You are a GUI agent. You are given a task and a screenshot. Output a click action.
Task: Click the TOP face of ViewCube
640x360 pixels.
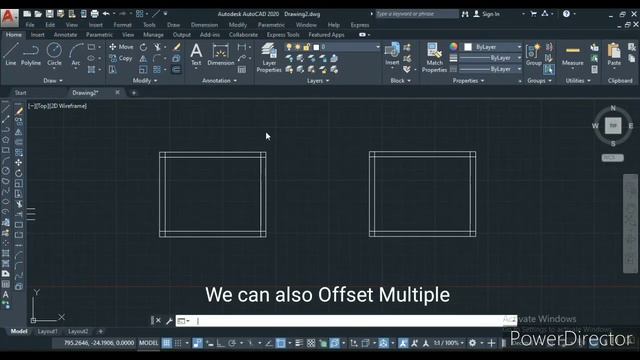pos(613,126)
